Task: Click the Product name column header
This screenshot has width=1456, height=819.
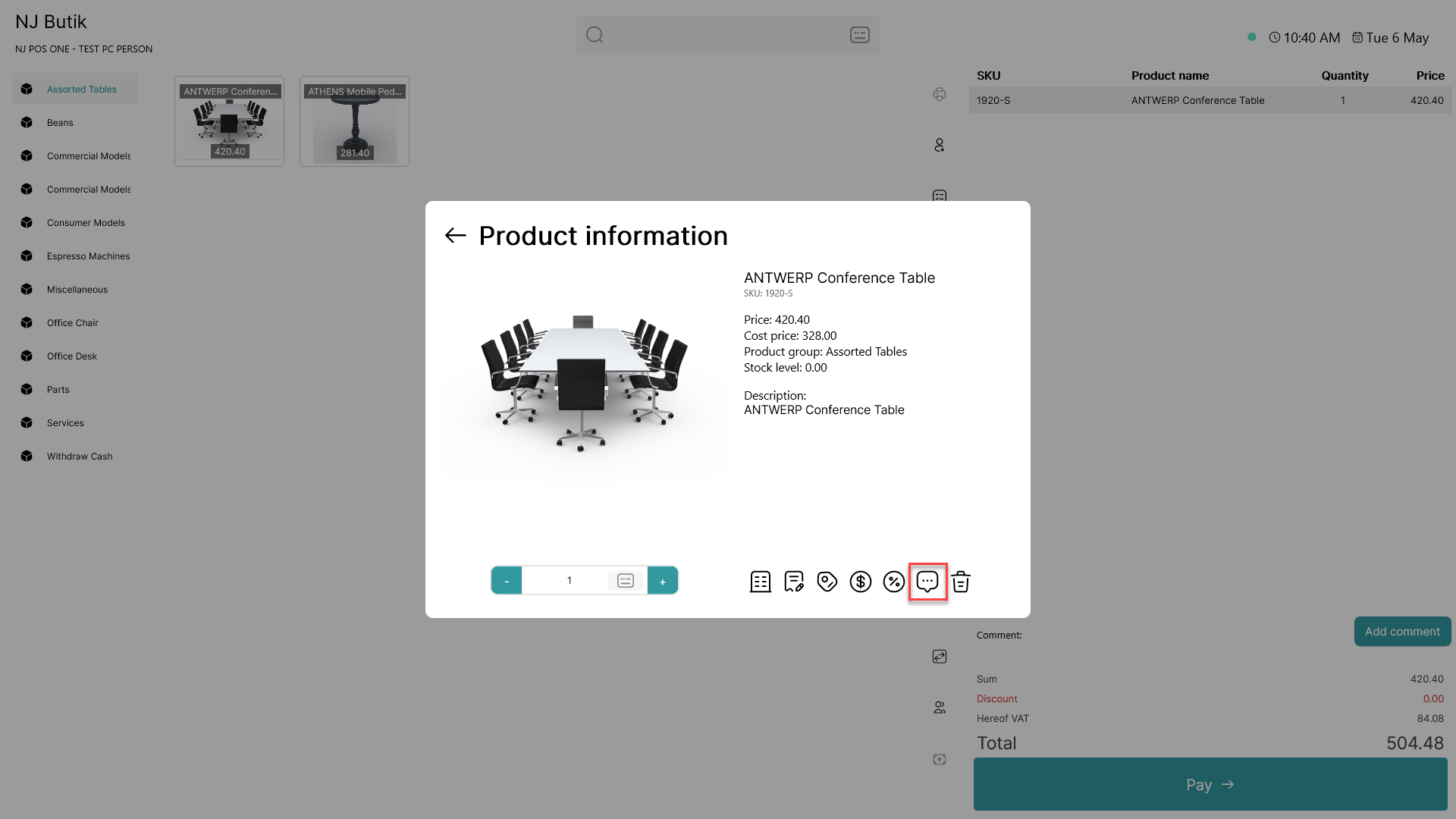Action: (x=1170, y=76)
